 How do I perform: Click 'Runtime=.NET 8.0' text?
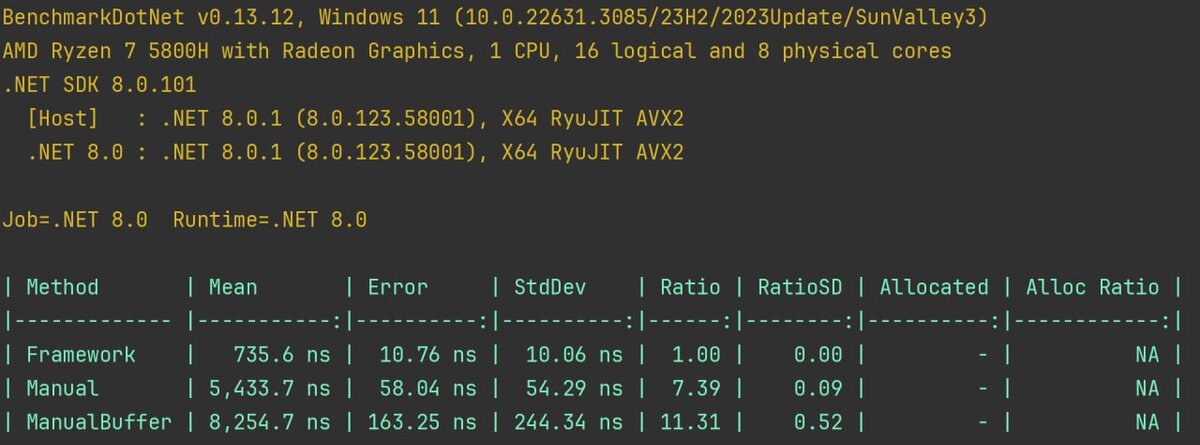[270, 220]
